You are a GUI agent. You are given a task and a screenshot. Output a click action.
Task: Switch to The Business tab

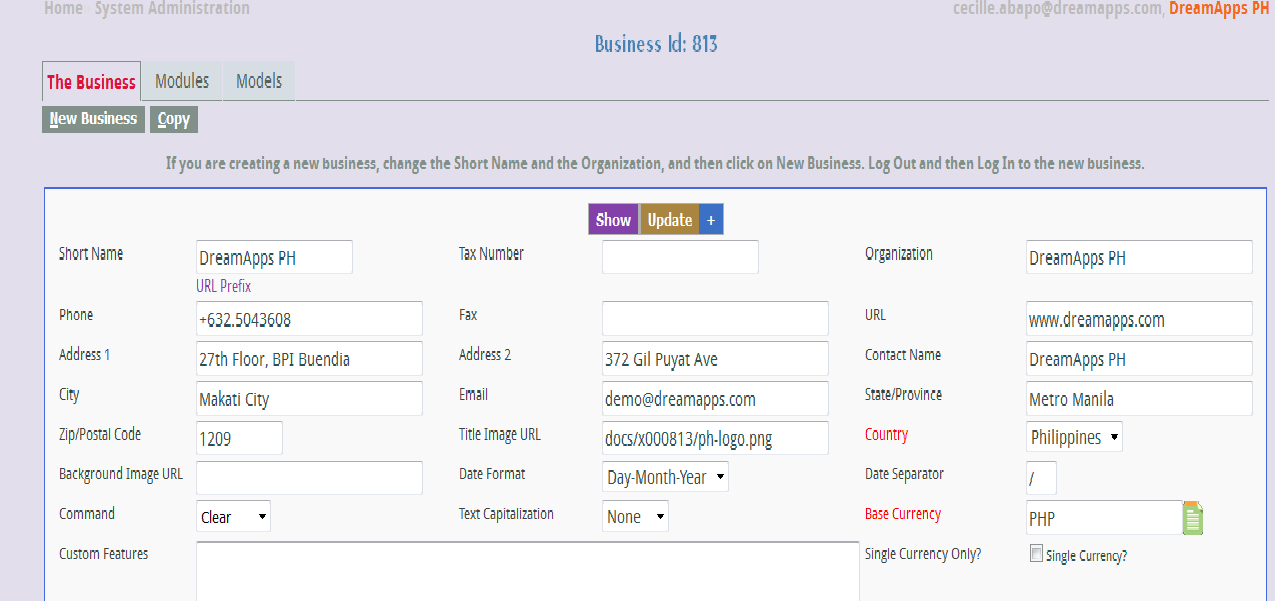tap(91, 82)
